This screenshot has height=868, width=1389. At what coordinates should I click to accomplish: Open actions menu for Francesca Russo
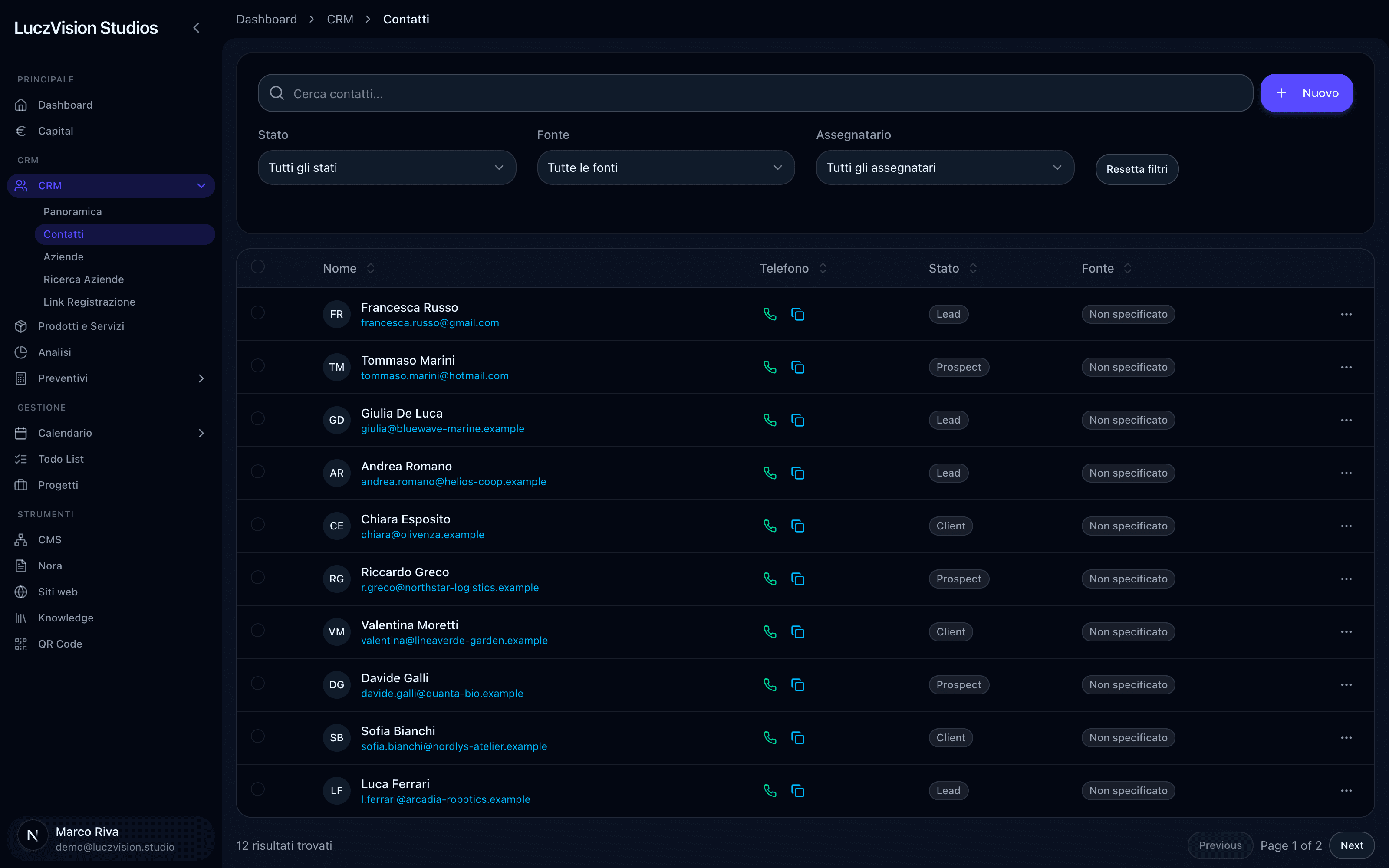tap(1346, 314)
